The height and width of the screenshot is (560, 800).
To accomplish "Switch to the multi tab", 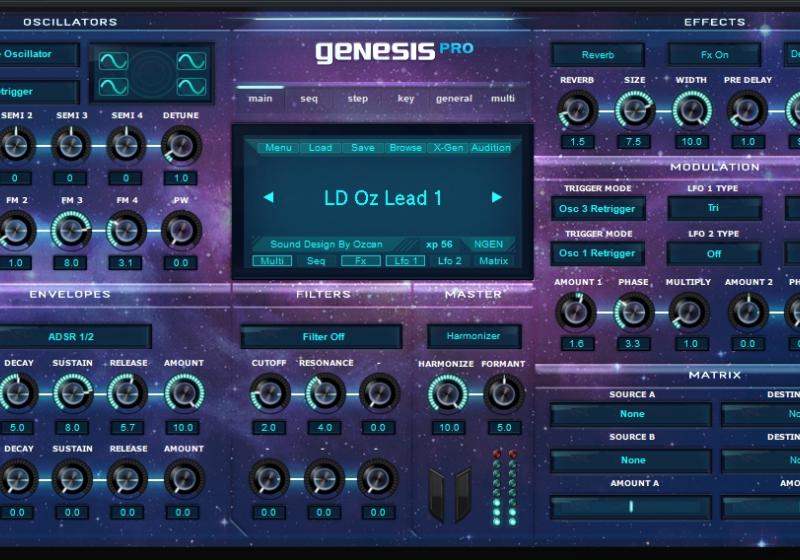I will [x=503, y=98].
